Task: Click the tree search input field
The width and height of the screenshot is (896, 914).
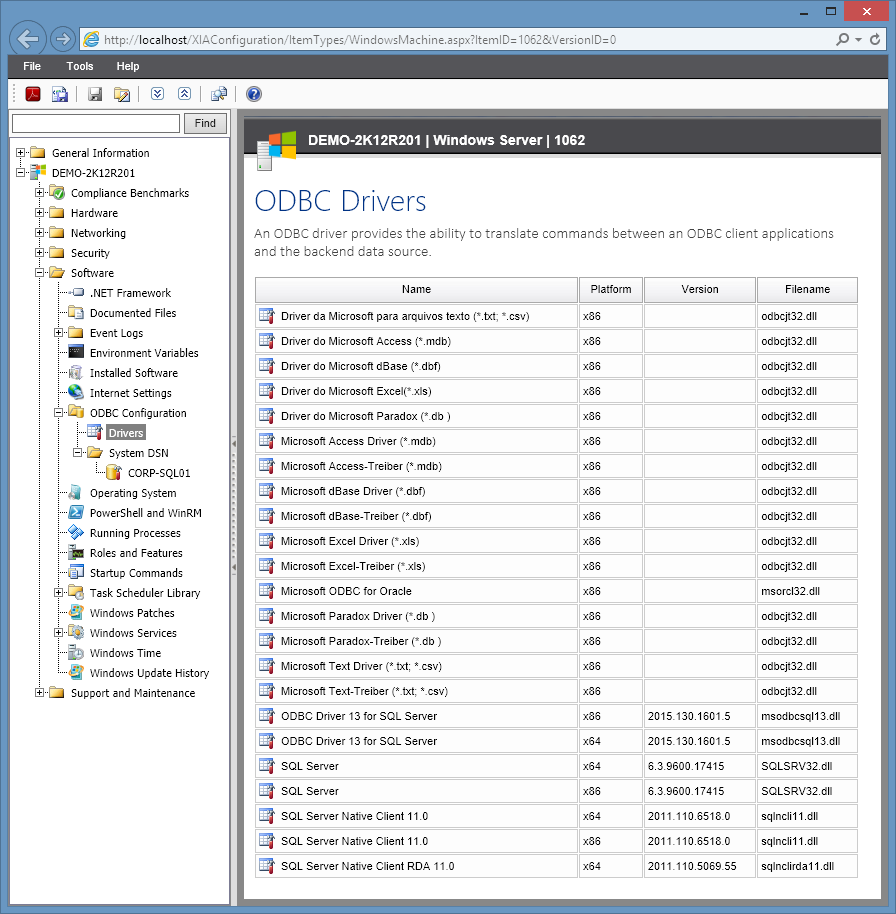Action: coord(96,123)
